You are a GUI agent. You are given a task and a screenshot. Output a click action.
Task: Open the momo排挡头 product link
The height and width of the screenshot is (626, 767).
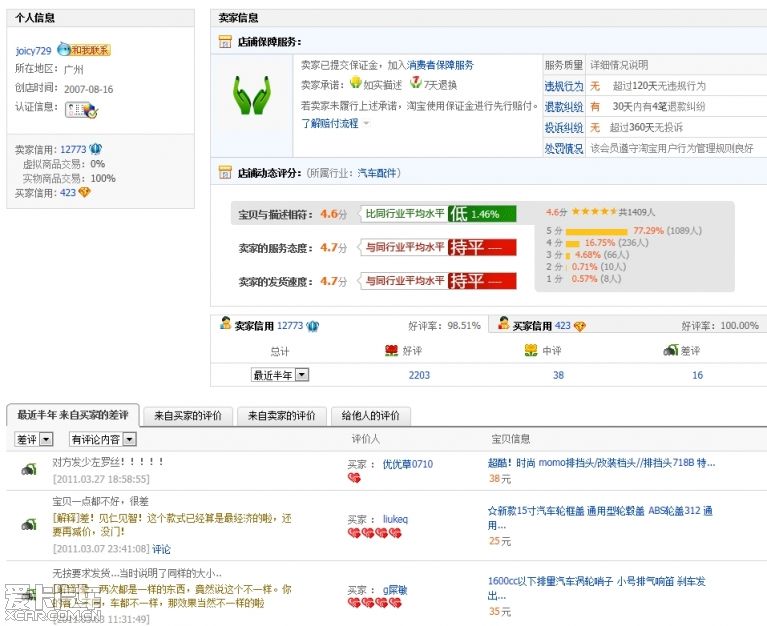click(x=602, y=463)
